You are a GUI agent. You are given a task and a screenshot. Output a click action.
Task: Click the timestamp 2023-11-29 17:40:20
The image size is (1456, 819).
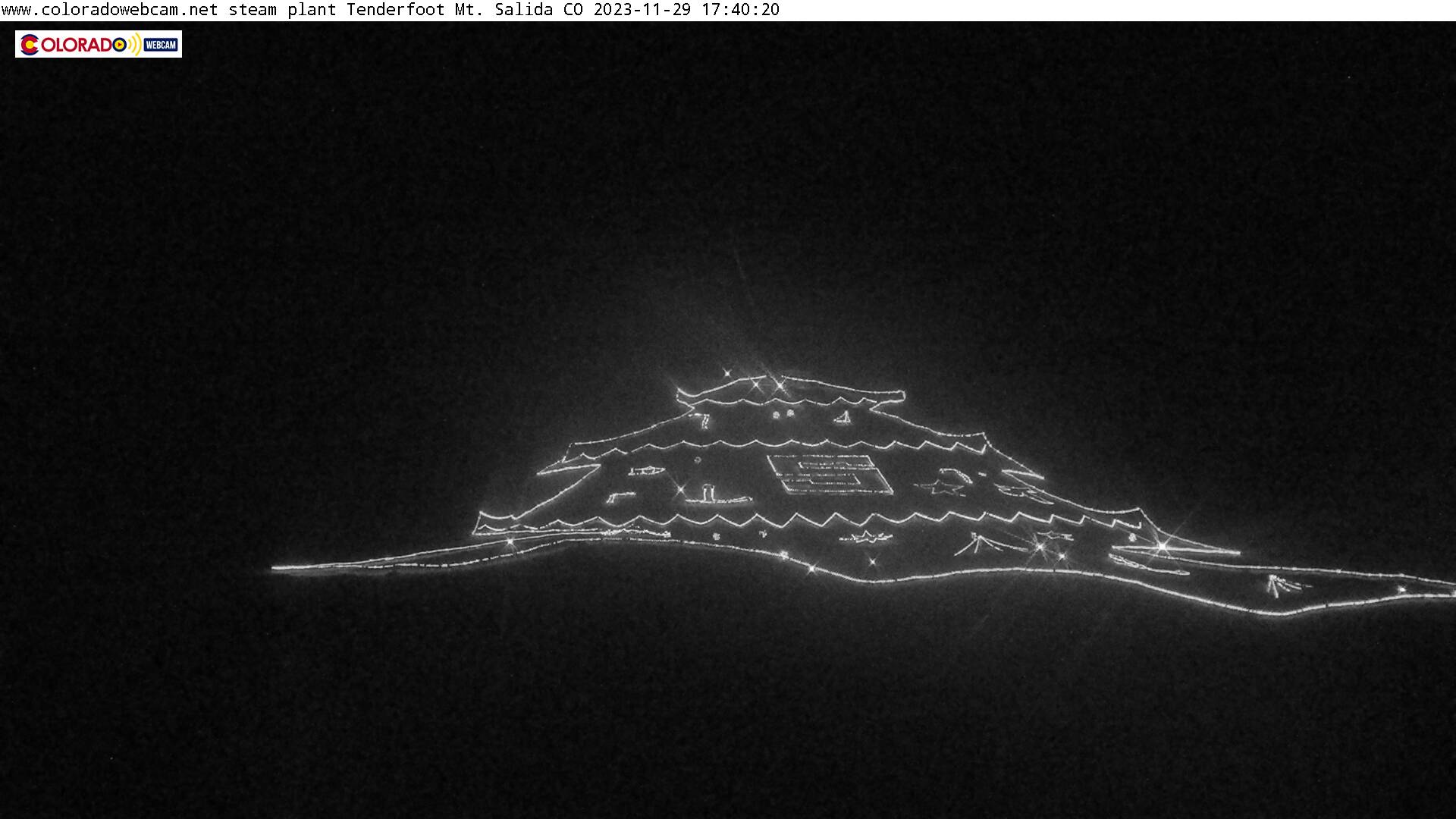(686, 10)
